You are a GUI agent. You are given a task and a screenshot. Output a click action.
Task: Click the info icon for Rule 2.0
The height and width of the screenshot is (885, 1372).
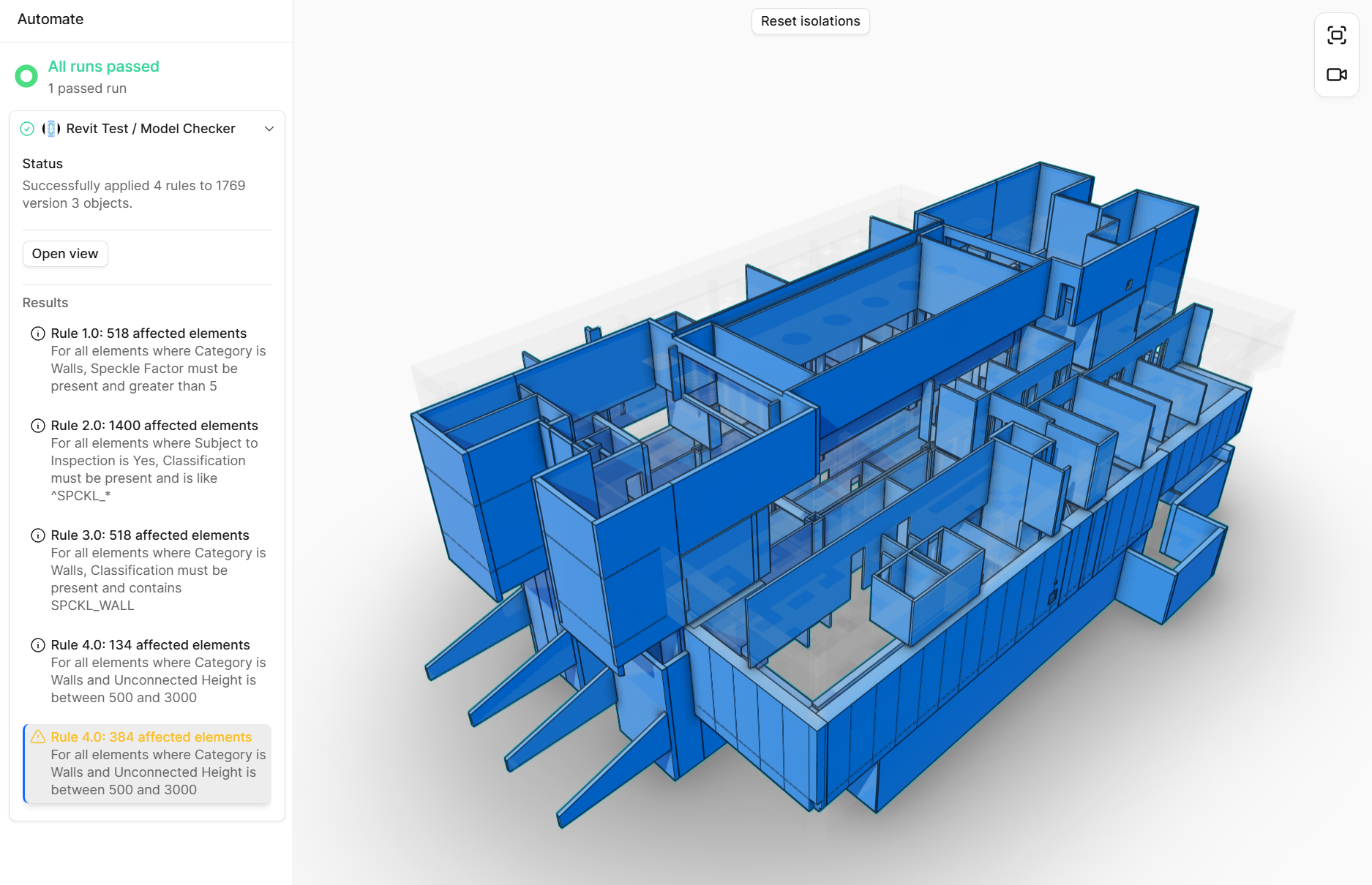[38, 426]
